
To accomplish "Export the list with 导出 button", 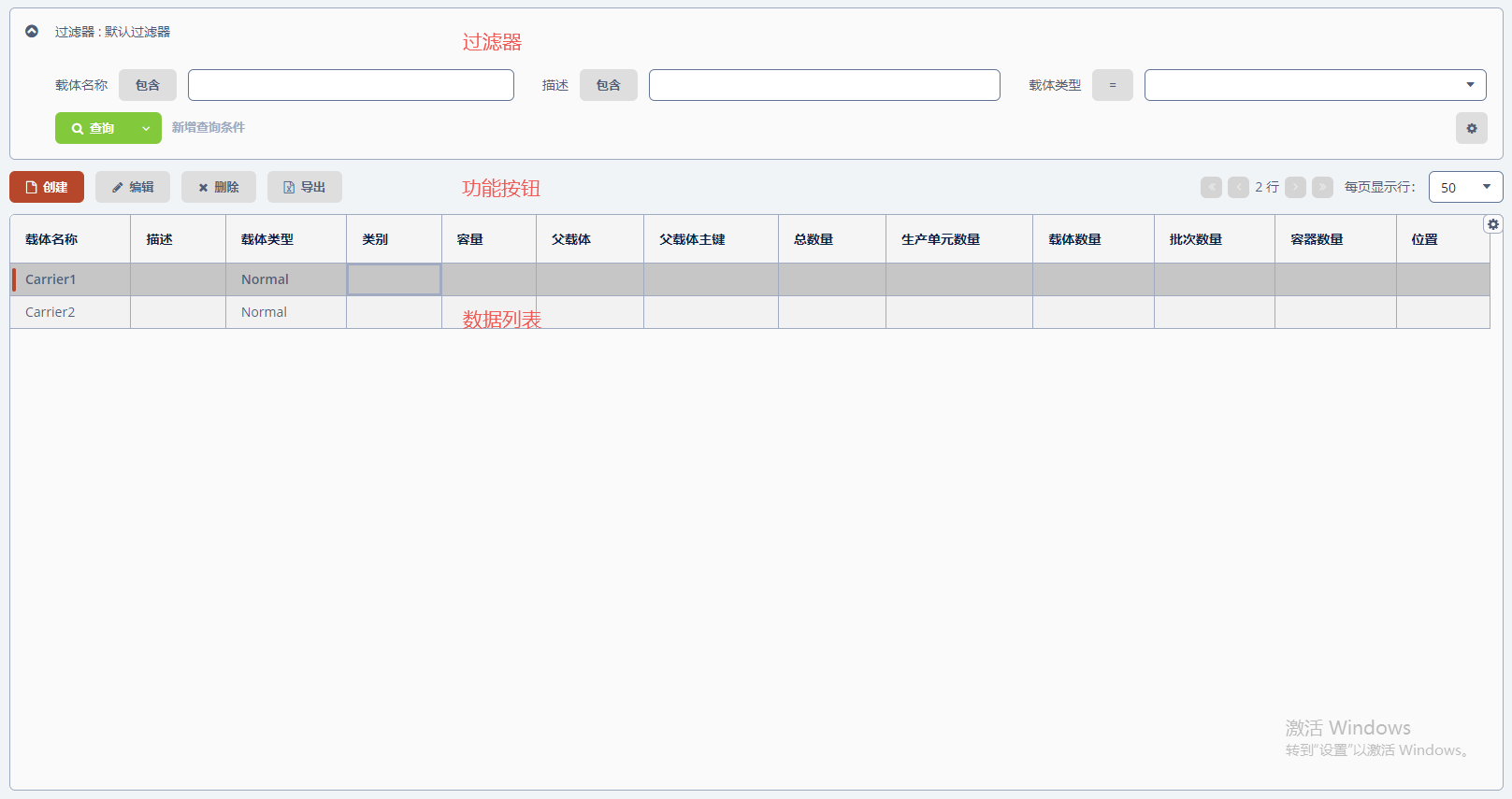I will pyautogui.click(x=305, y=187).
